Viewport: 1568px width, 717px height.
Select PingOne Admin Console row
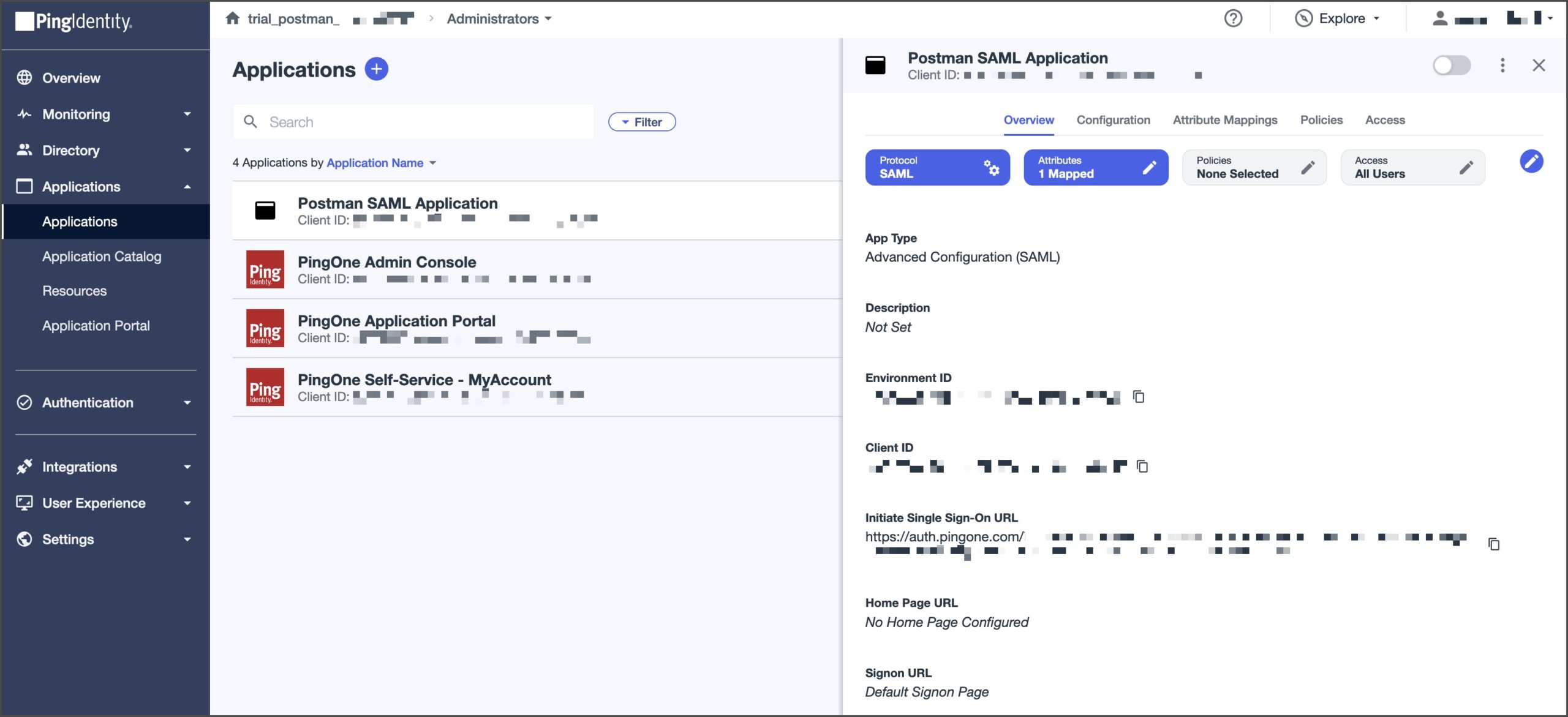pos(537,269)
